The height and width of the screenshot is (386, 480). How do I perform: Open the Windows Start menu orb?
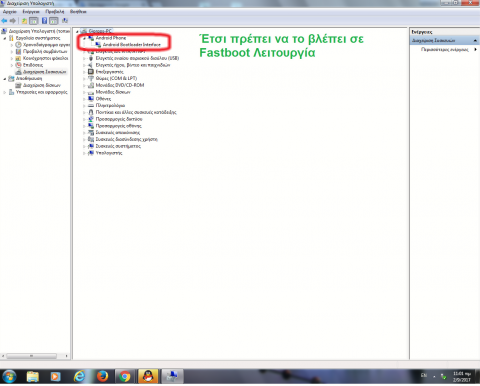click(x=9, y=377)
